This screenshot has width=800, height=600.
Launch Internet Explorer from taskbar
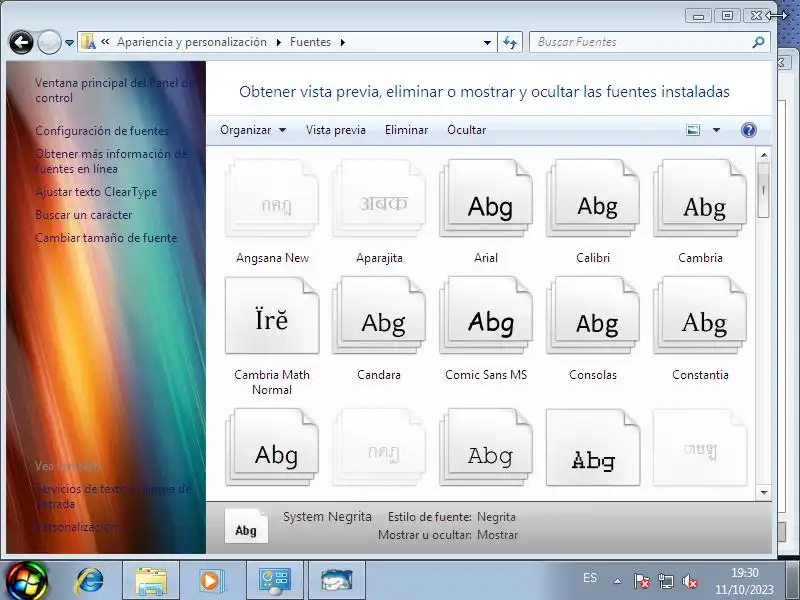(89, 581)
